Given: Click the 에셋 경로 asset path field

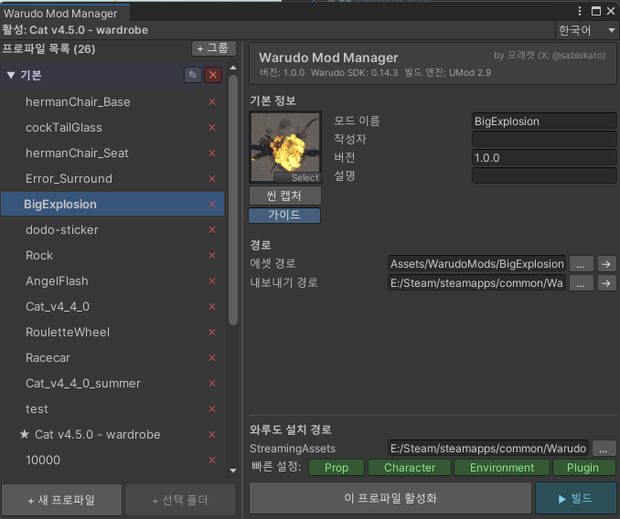Looking at the screenshot, I should pyautogui.click(x=476, y=264).
